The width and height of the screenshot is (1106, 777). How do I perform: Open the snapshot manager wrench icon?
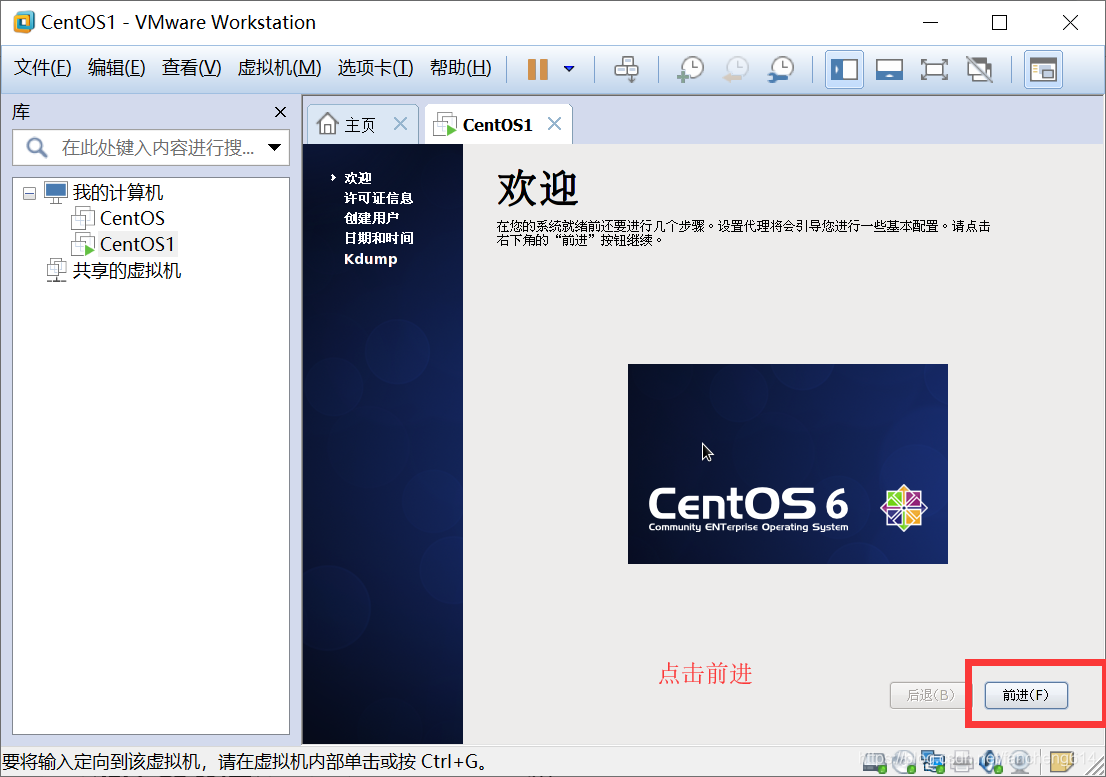tap(782, 69)
